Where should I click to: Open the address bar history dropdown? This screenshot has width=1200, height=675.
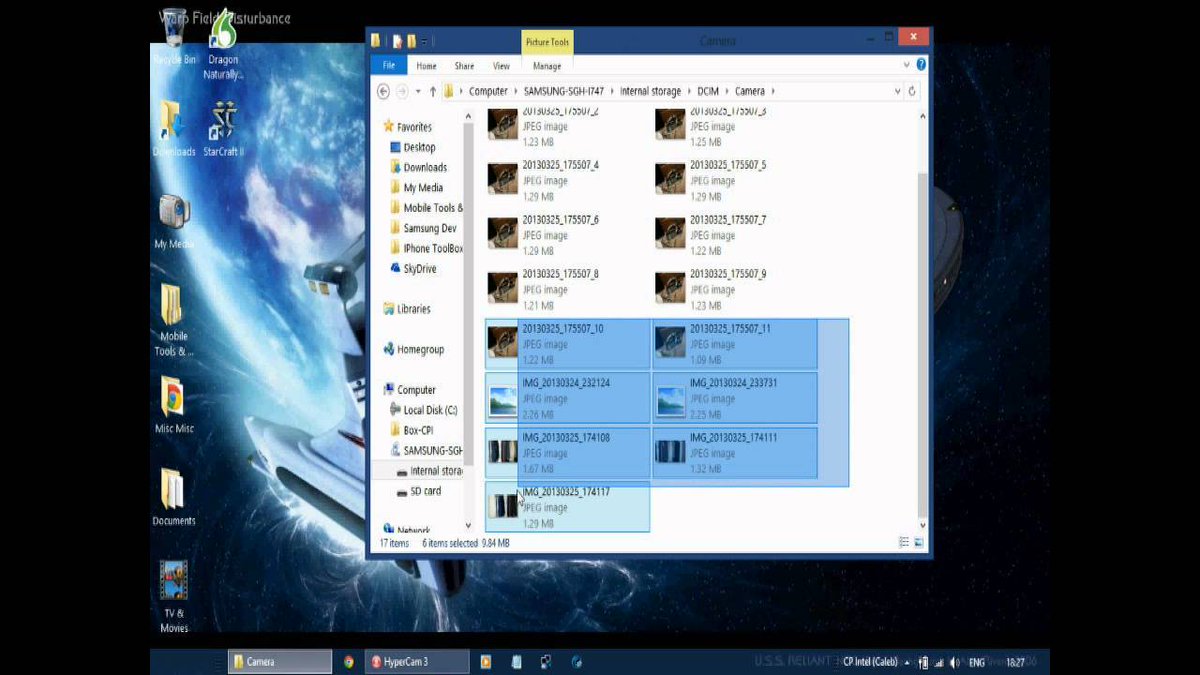click(897, 91)
